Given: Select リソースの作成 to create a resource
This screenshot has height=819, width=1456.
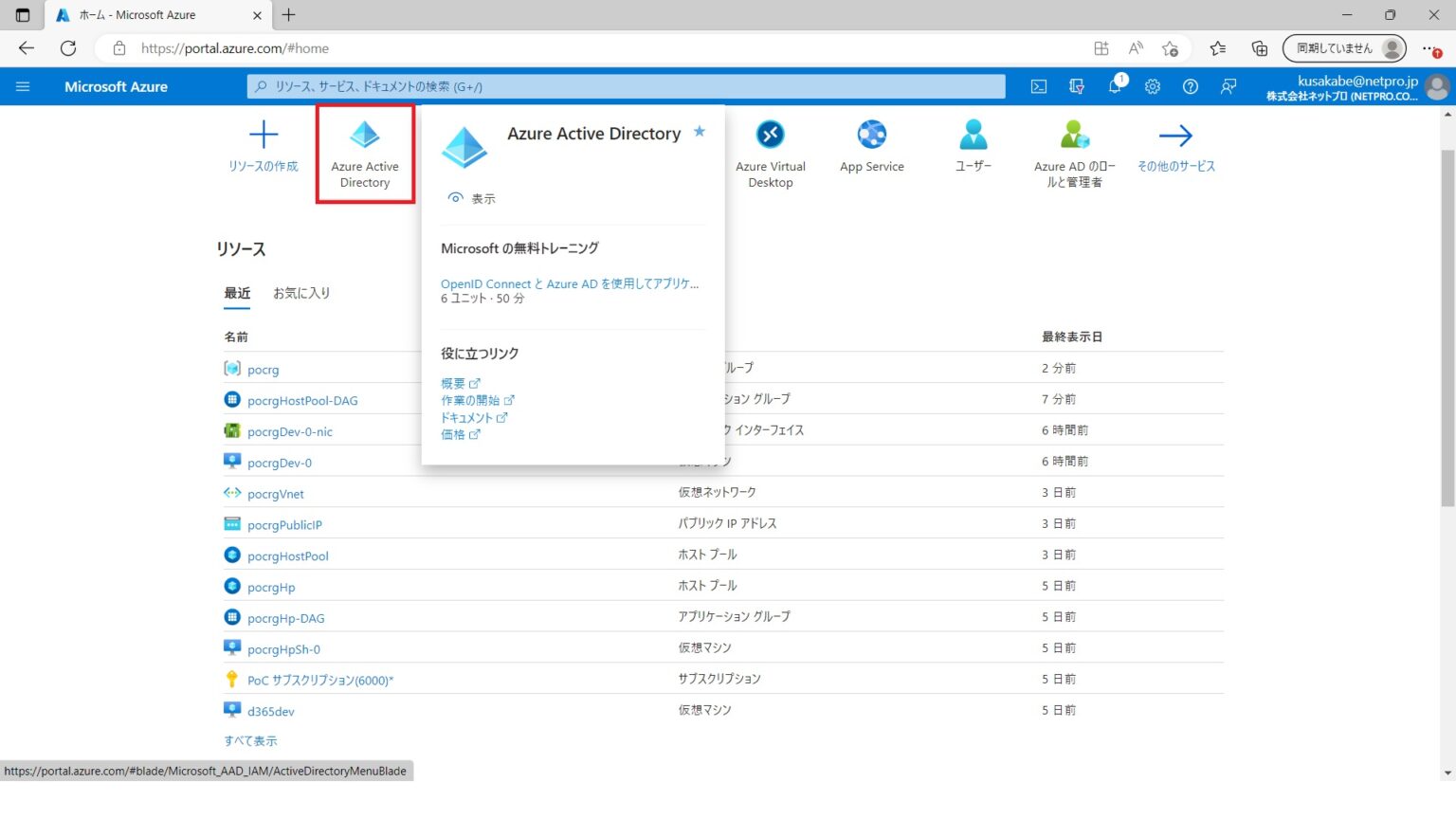Looking at the screenshot, I should click(262, 152).
